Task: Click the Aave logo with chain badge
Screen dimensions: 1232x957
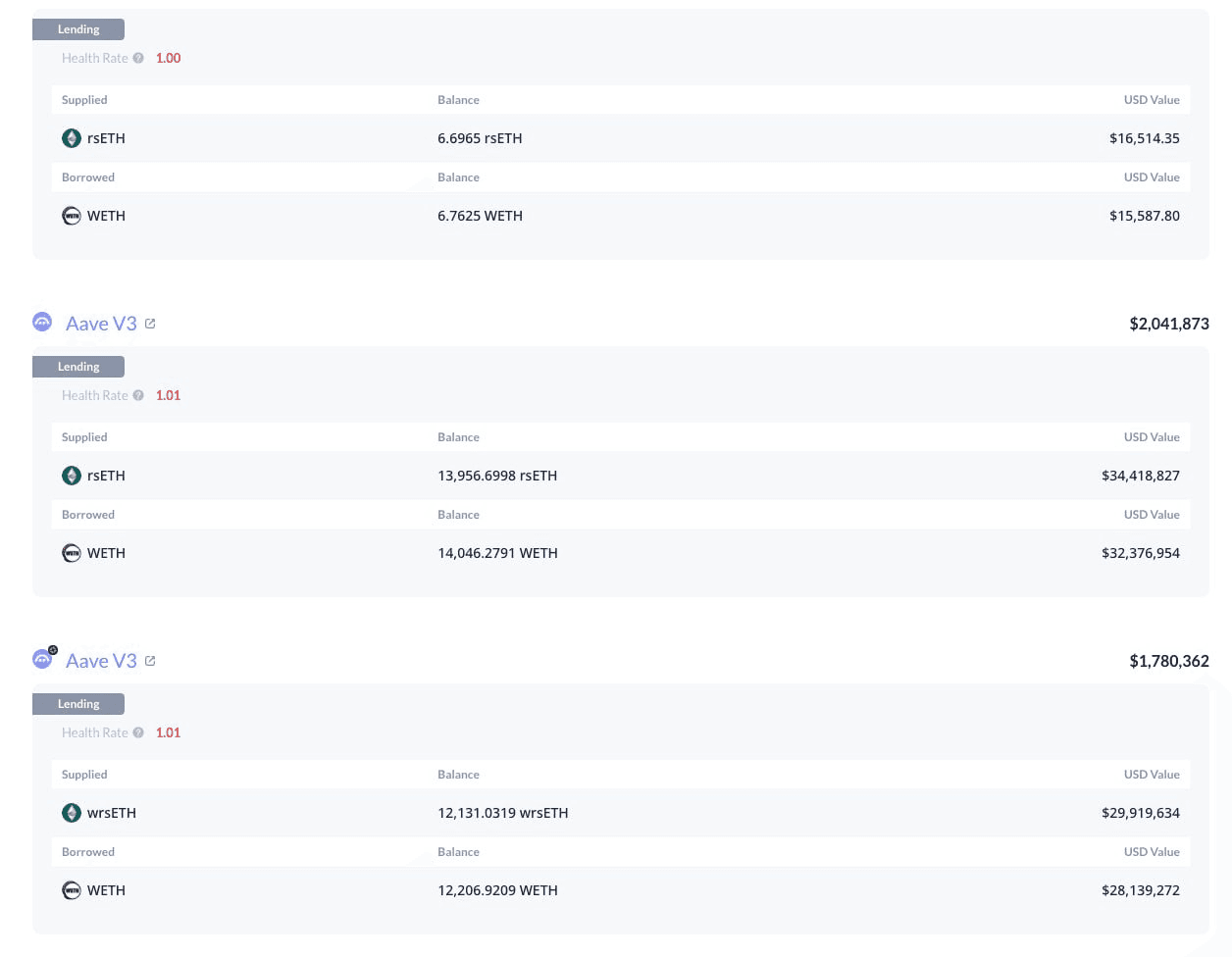Action: [x=43, y=659]
